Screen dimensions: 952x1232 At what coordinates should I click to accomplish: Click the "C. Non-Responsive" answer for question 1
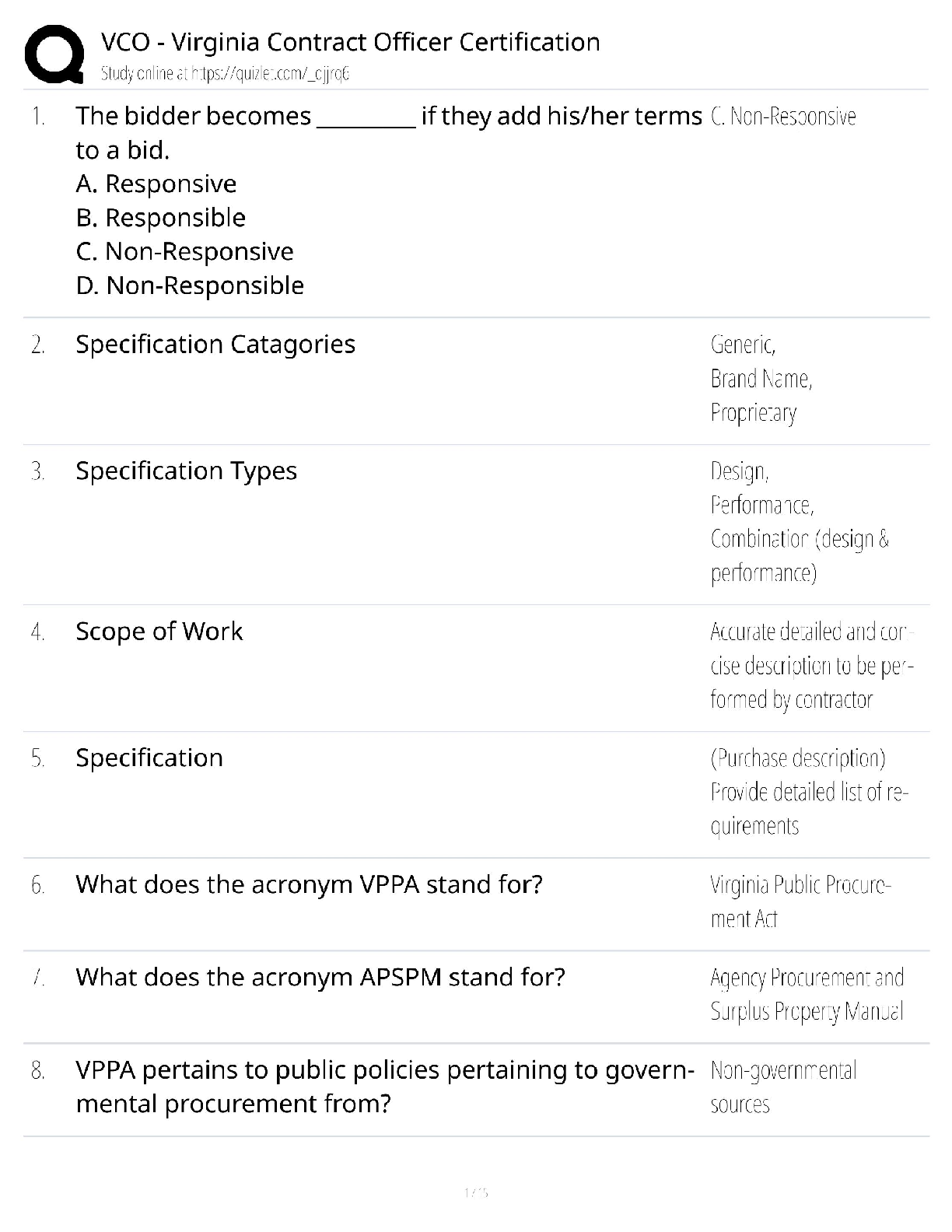(783, 117)
